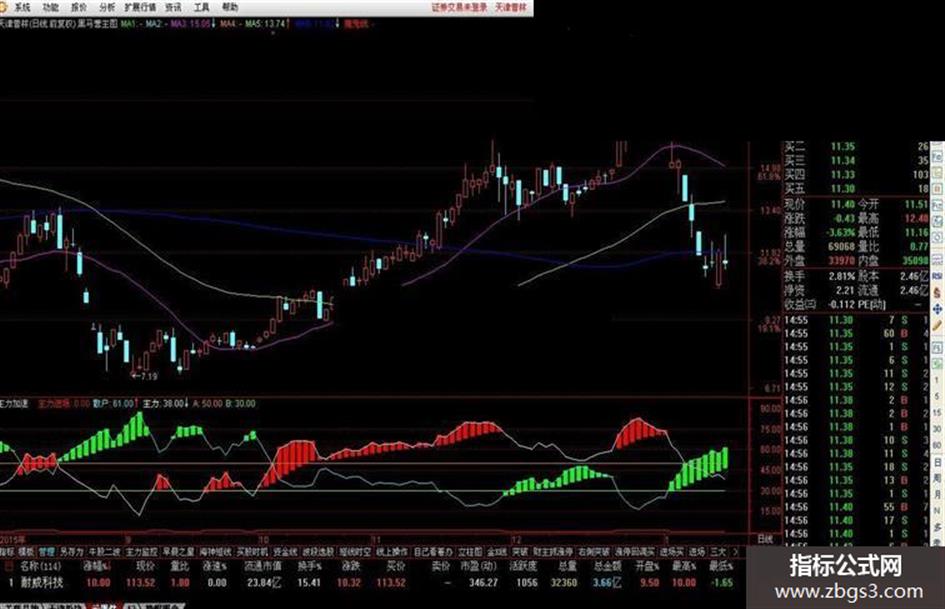Select the 右侧突破 indicator tab
The width and height of the screenshot is (945, 609).
click(594, 552)
